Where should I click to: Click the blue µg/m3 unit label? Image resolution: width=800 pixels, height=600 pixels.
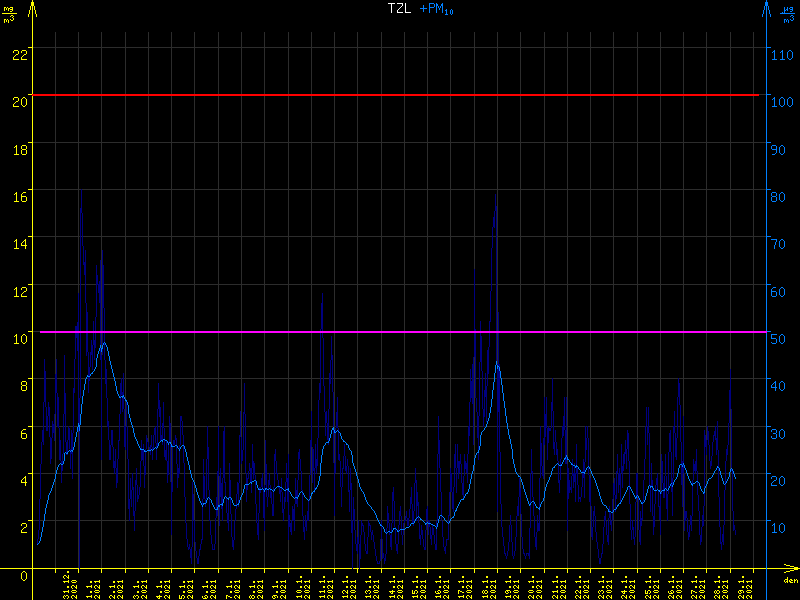(x=788, y=14)
